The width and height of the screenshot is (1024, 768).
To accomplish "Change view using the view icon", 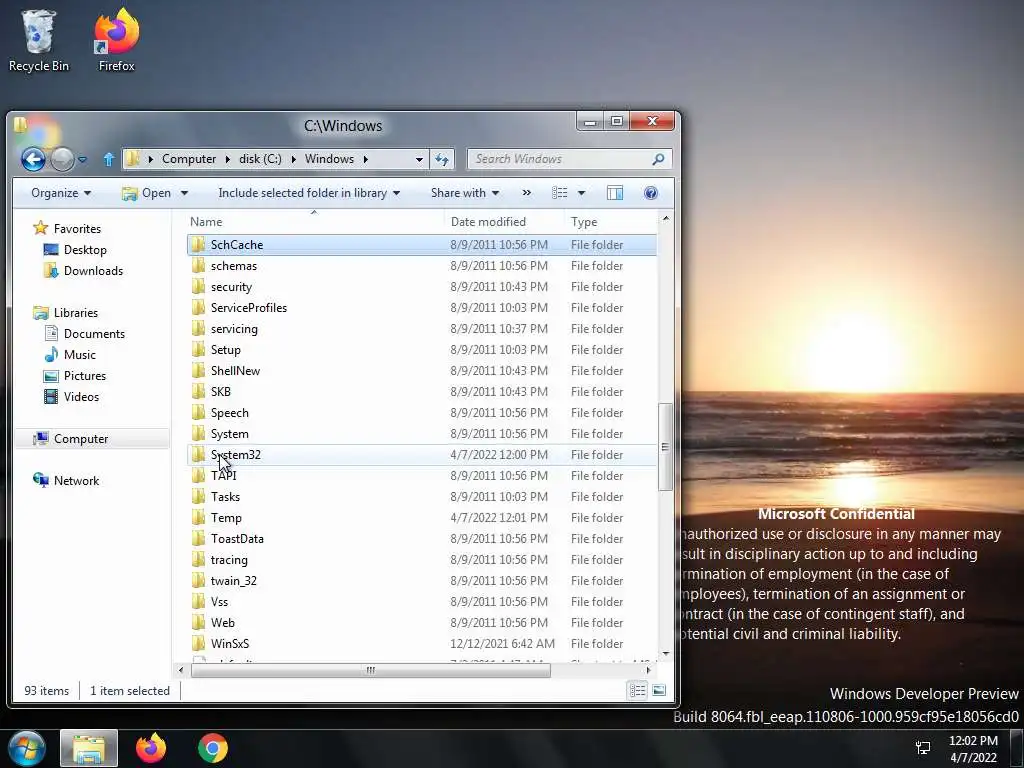I will pos(560,193).
